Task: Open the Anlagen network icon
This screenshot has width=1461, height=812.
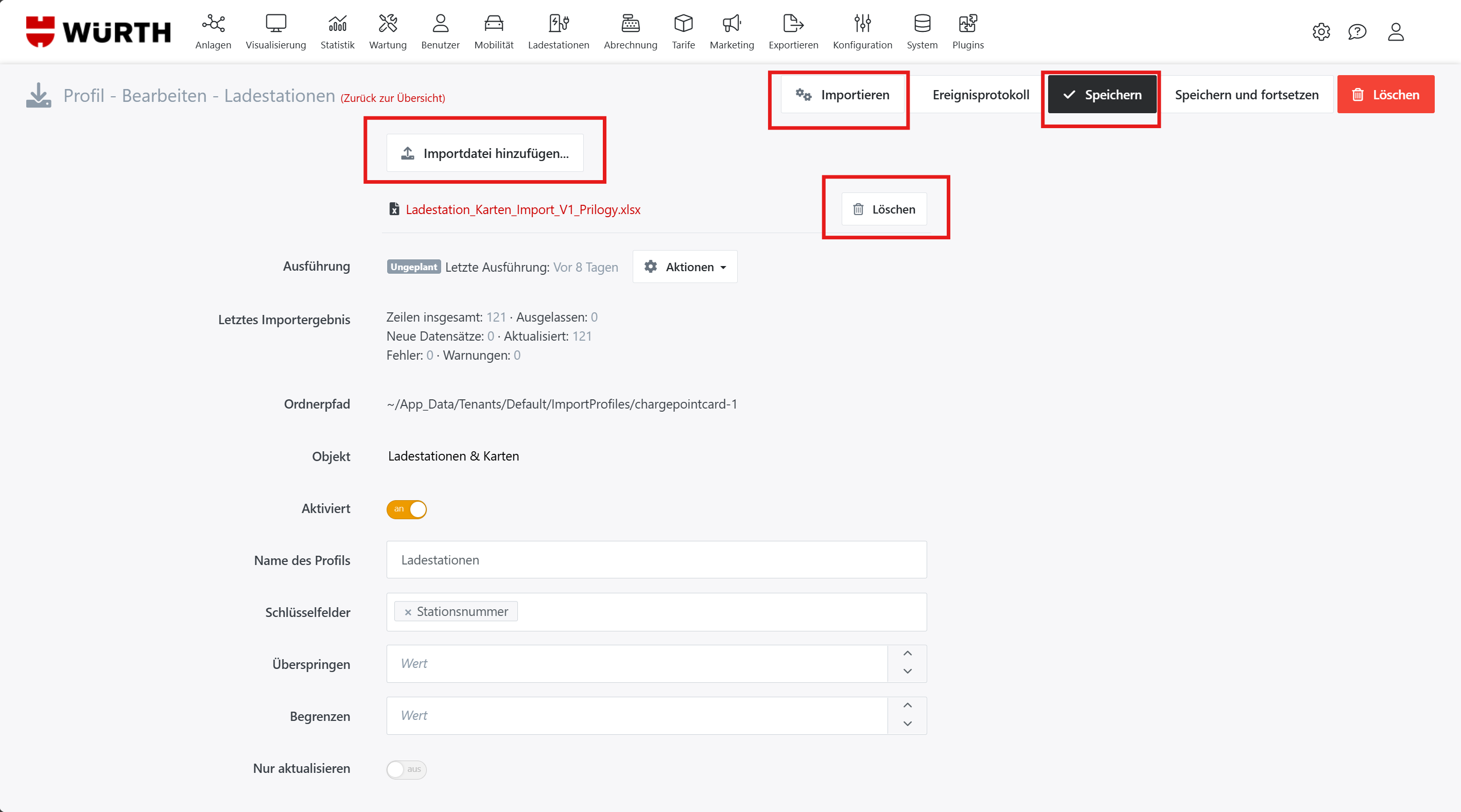Action: [x=213, y=24]
